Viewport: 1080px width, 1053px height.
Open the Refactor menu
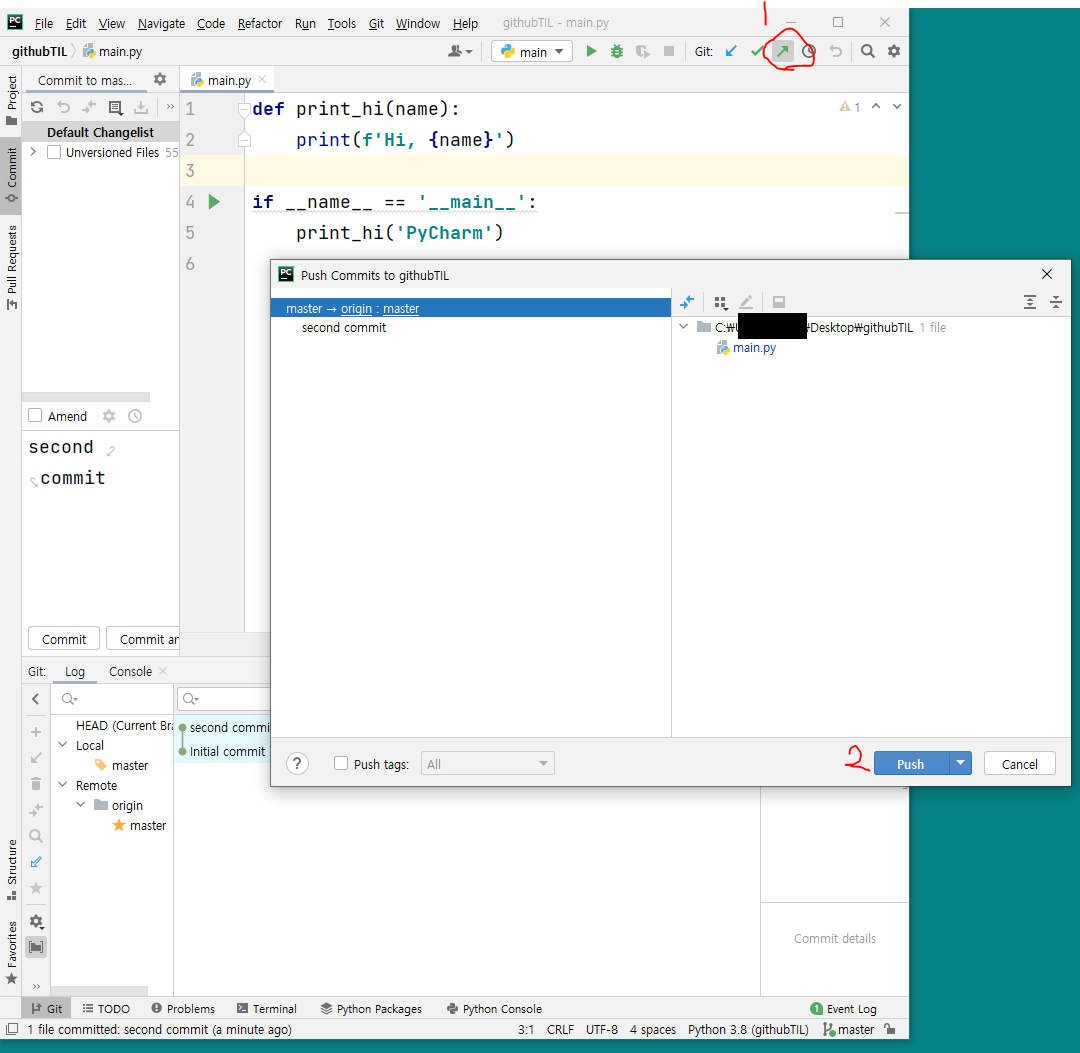(260, 23)
